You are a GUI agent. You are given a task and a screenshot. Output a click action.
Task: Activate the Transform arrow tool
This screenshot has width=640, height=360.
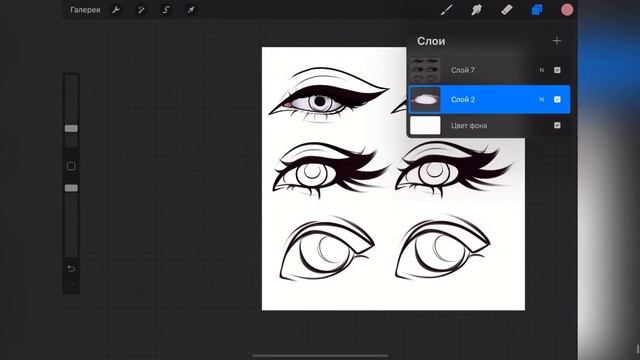coord(191,10)
